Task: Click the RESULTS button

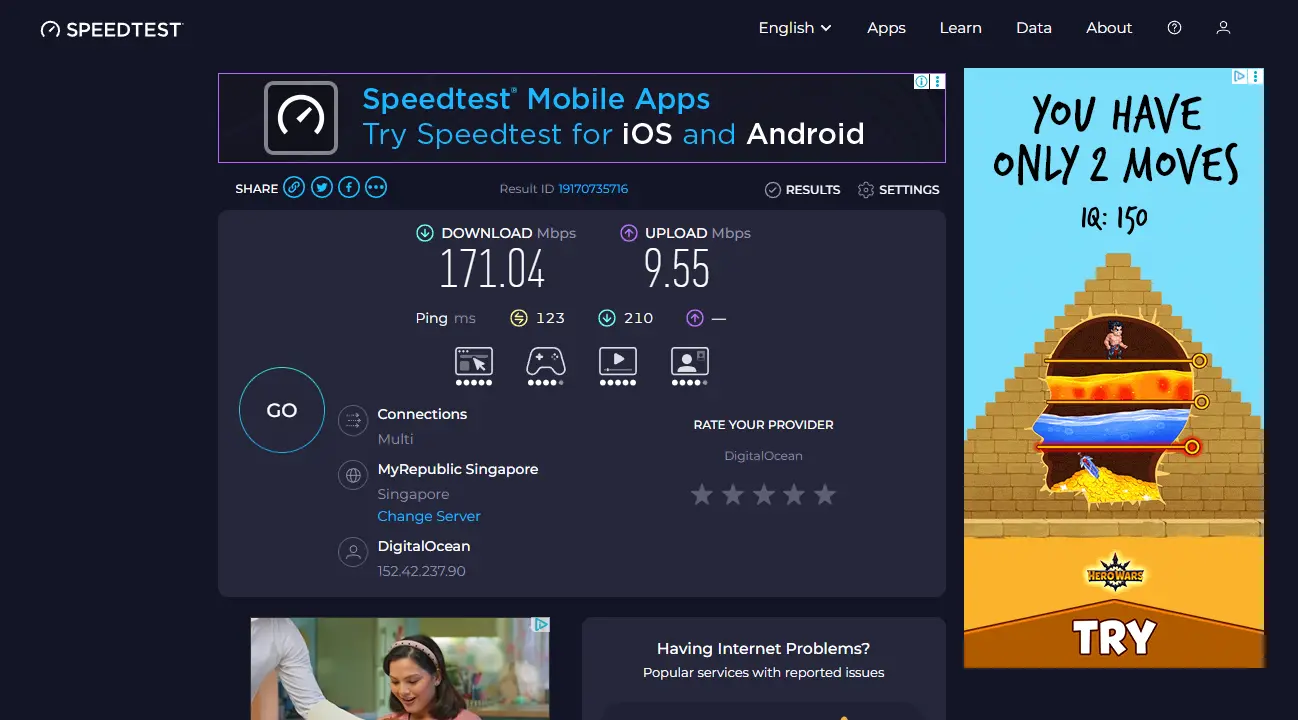Action: [x=802, y=190]
